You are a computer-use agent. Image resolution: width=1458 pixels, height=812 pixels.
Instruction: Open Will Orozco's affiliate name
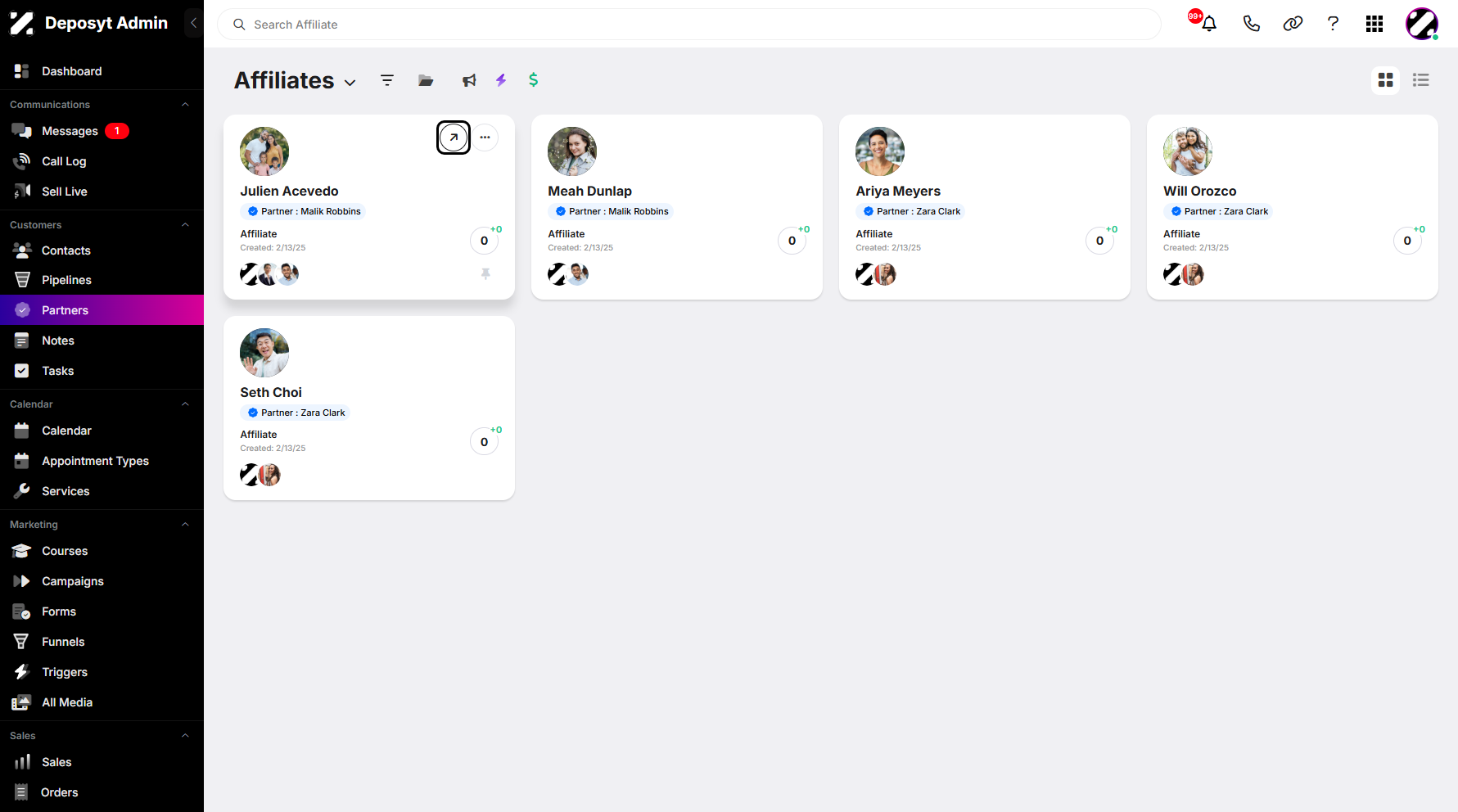pyautogui.click(x=1199, y=191)
